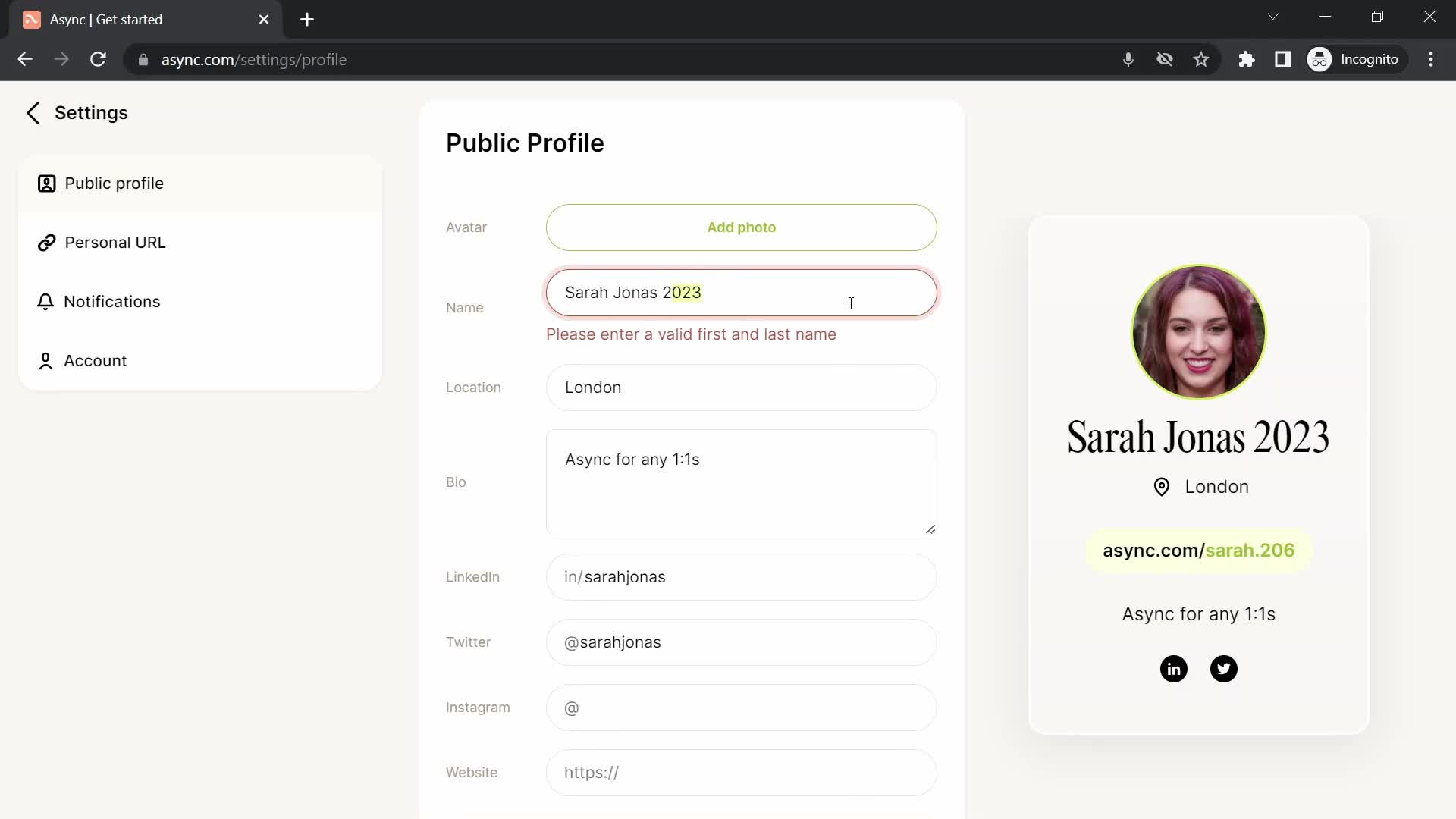Click the Bio textarea resize handle

(930, 529)
